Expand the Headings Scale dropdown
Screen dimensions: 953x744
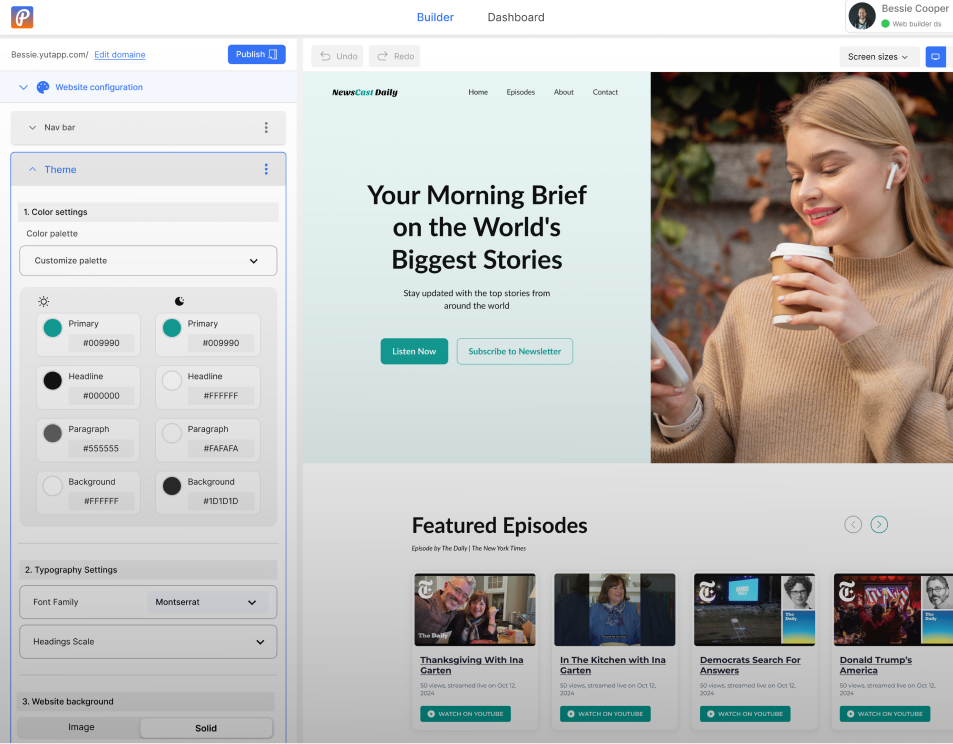point(147,641)
